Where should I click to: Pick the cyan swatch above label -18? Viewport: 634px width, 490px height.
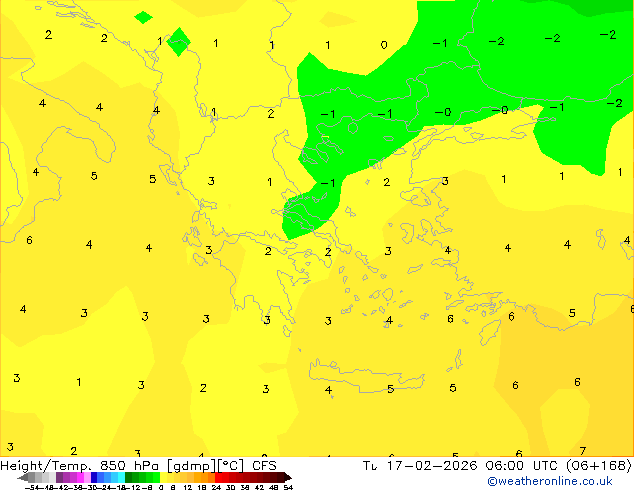tap(121, 477)
